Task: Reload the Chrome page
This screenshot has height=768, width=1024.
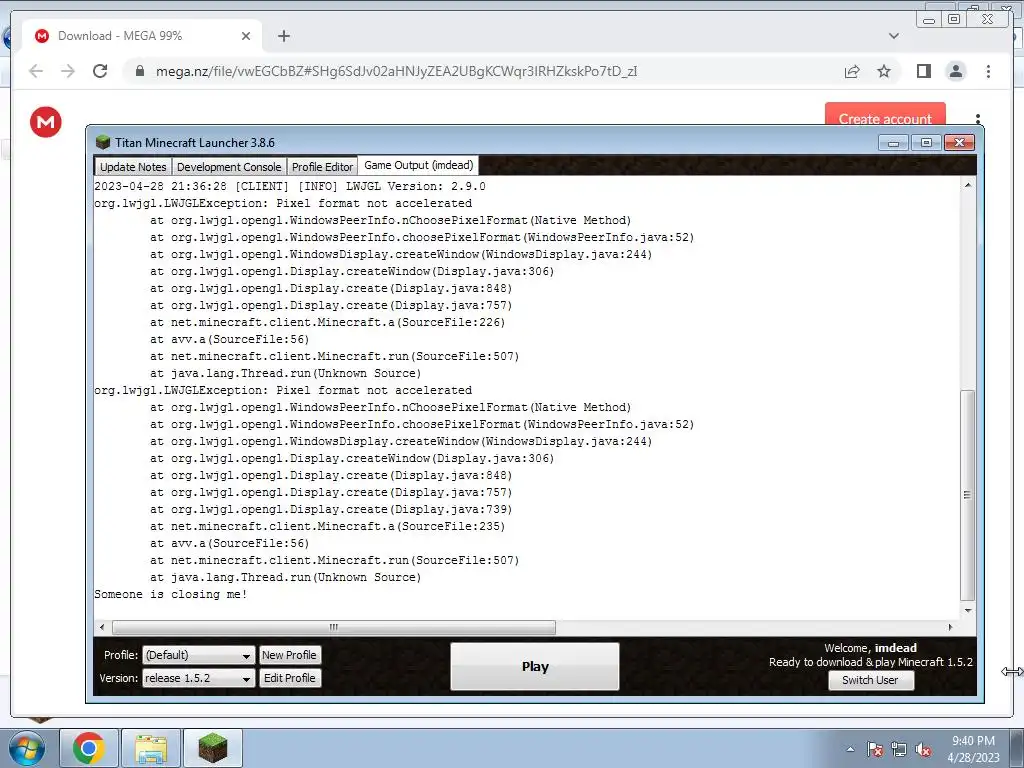Action: point(100,71)
